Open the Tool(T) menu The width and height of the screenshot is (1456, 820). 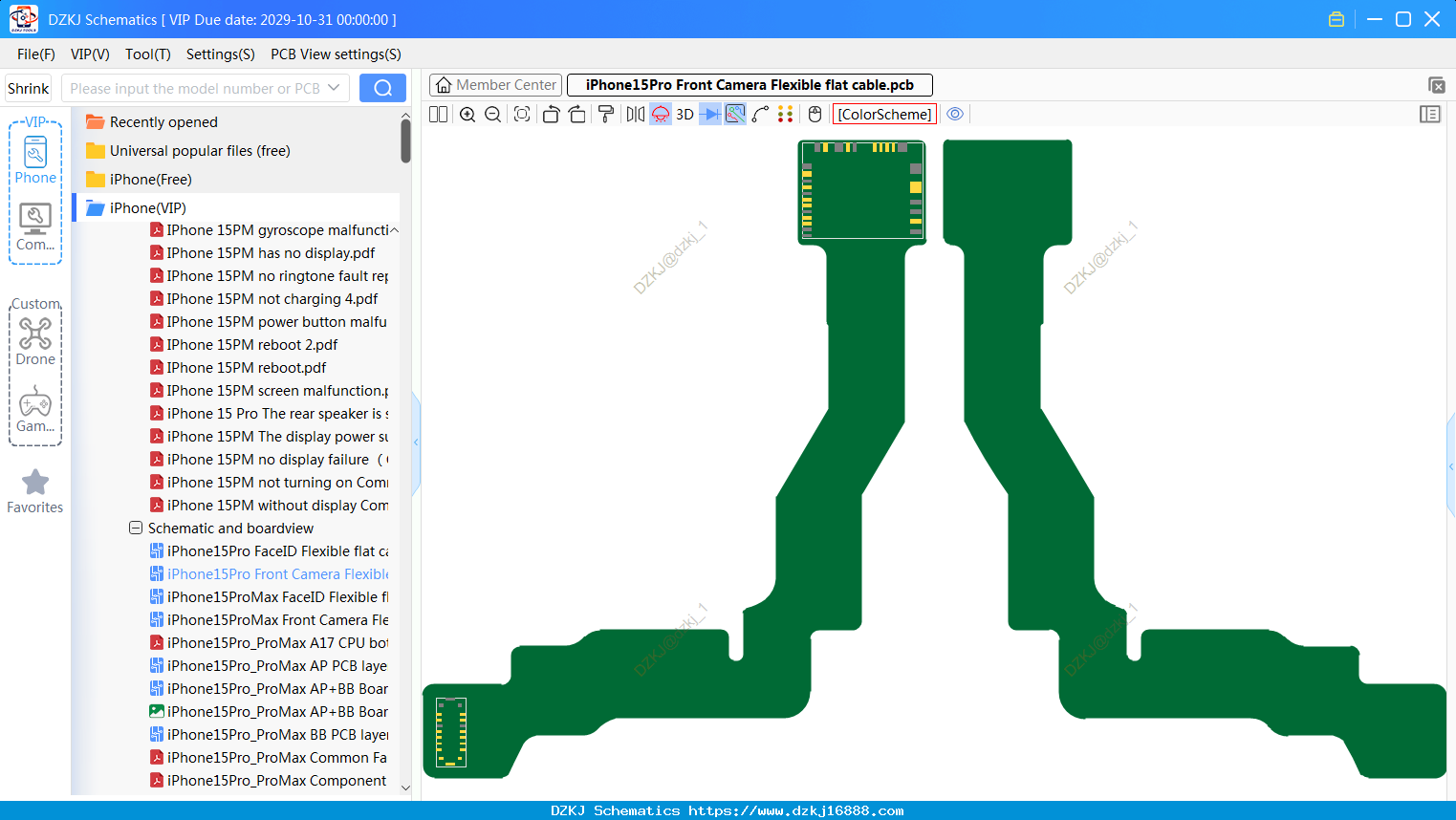click(x=148, y=54)
